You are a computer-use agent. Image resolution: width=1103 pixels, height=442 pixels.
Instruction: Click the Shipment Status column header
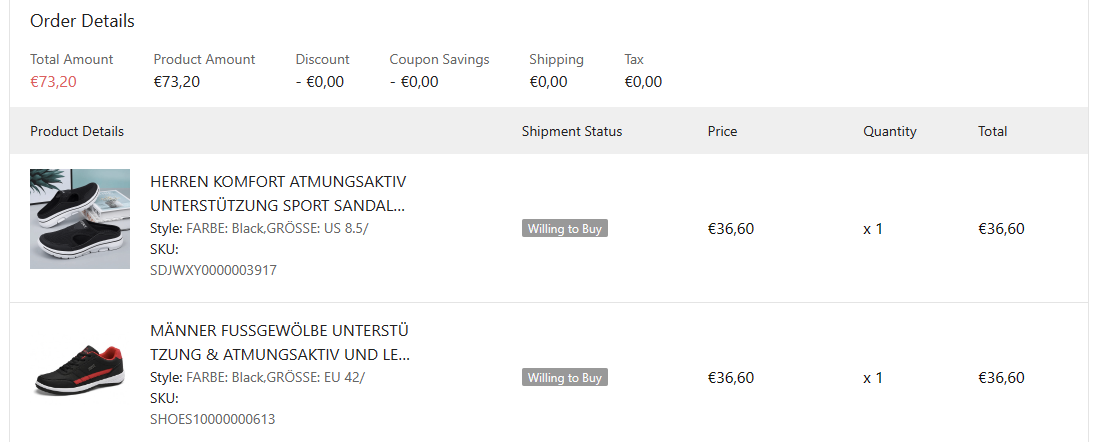571,131
